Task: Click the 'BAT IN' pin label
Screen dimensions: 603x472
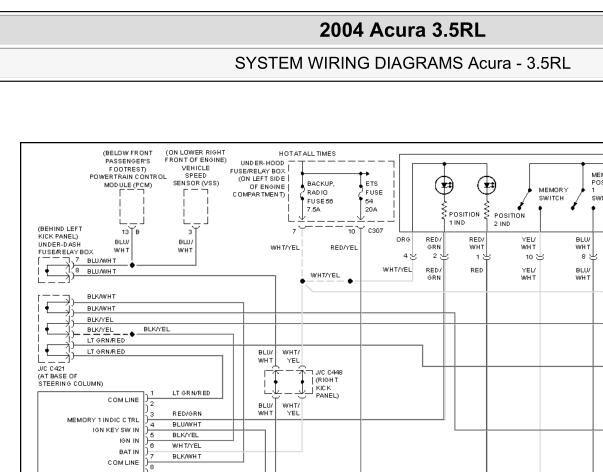Action: (129, 452)
